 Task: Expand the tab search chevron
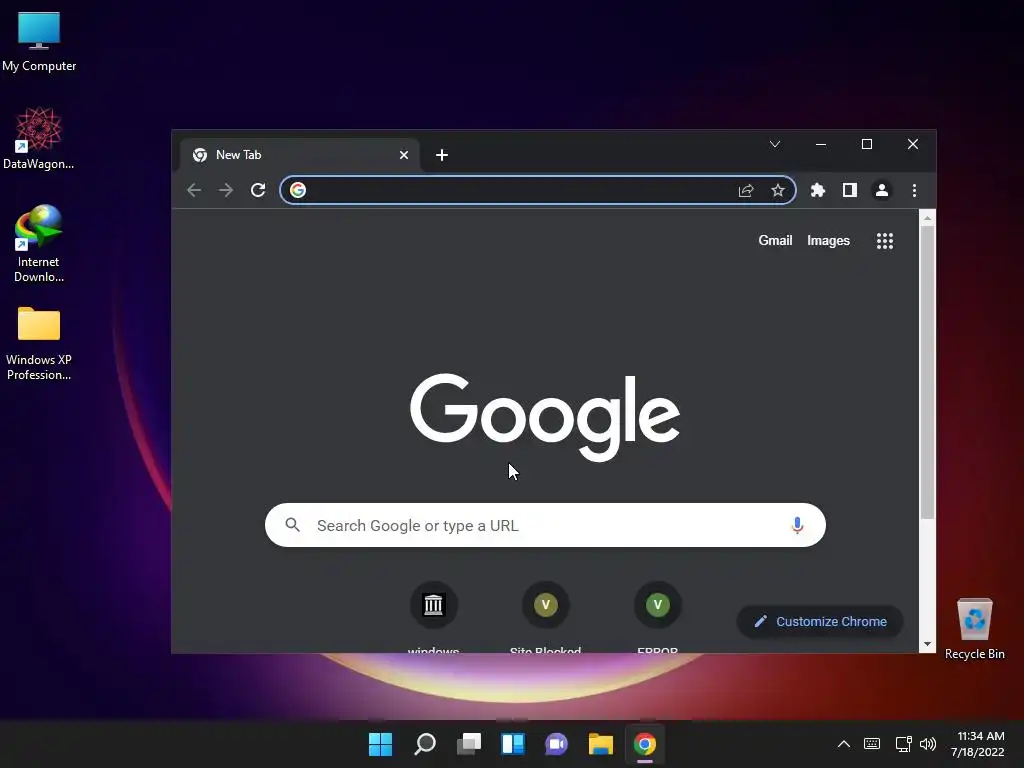pyautogui.click(x=775, y=144)
